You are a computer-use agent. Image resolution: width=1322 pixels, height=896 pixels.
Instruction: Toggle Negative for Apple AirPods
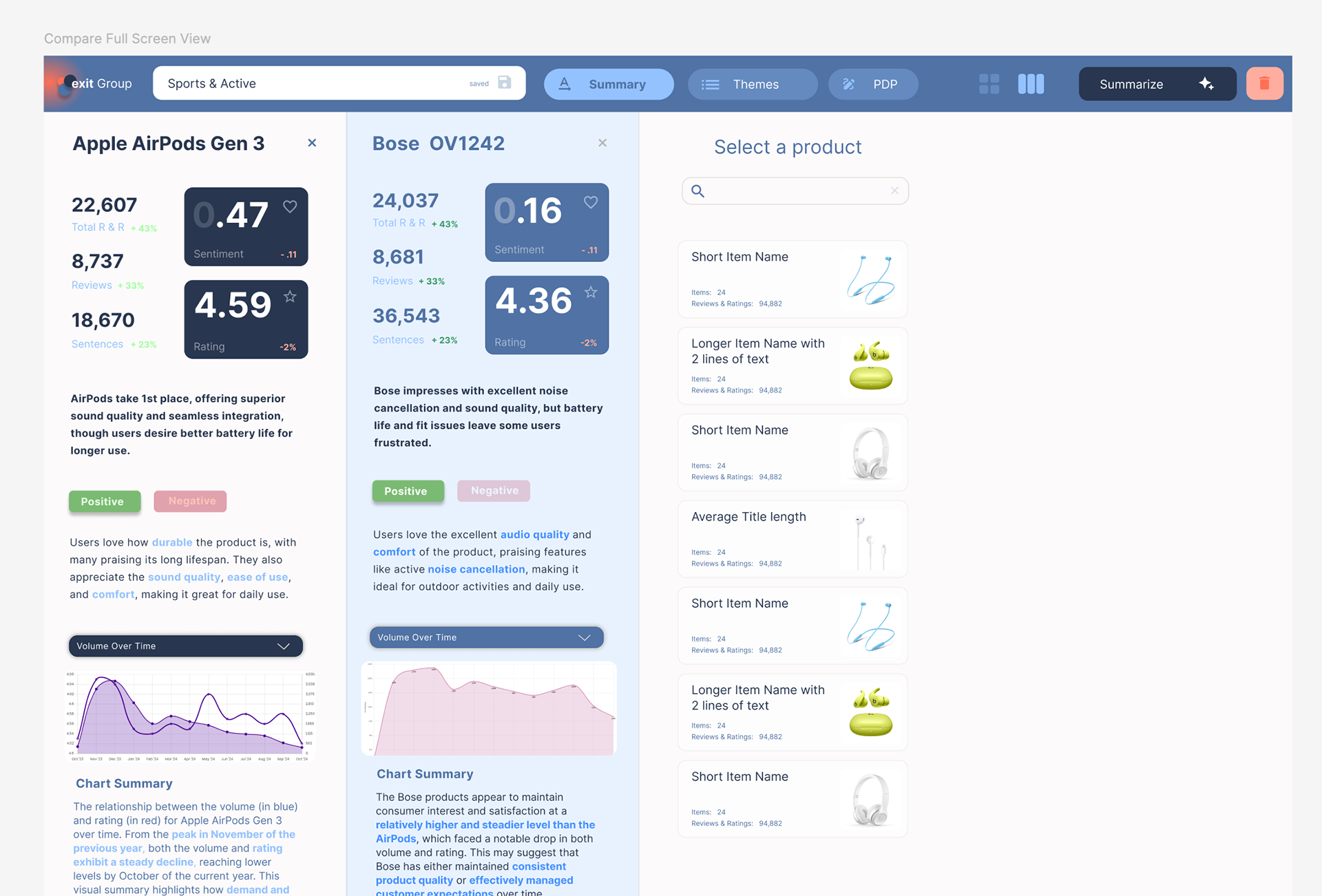click(191, 501)
